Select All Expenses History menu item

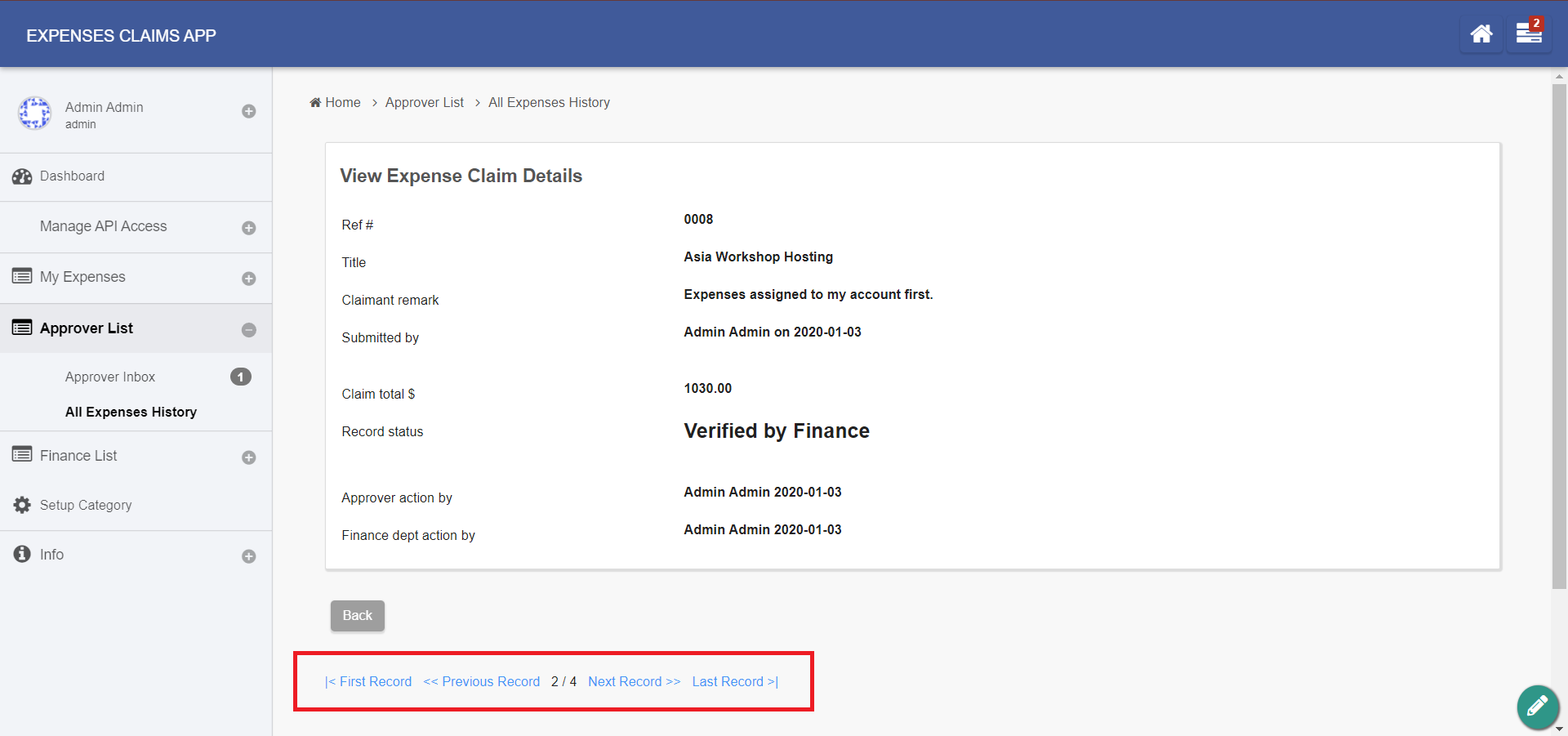(131, 412)
